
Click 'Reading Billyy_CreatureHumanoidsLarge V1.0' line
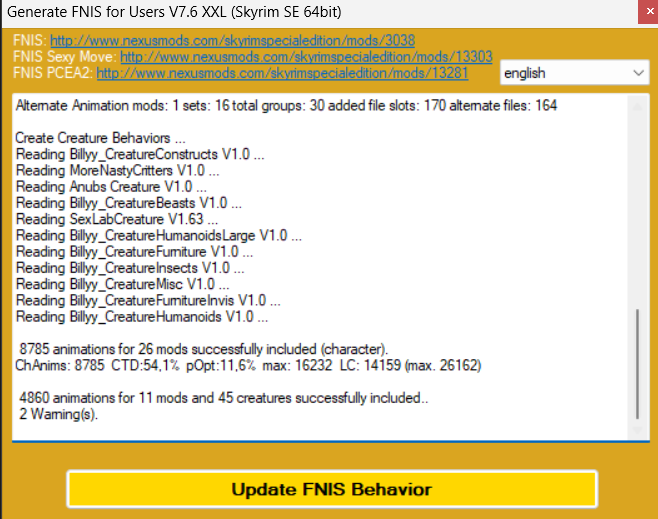pos(159,236)
